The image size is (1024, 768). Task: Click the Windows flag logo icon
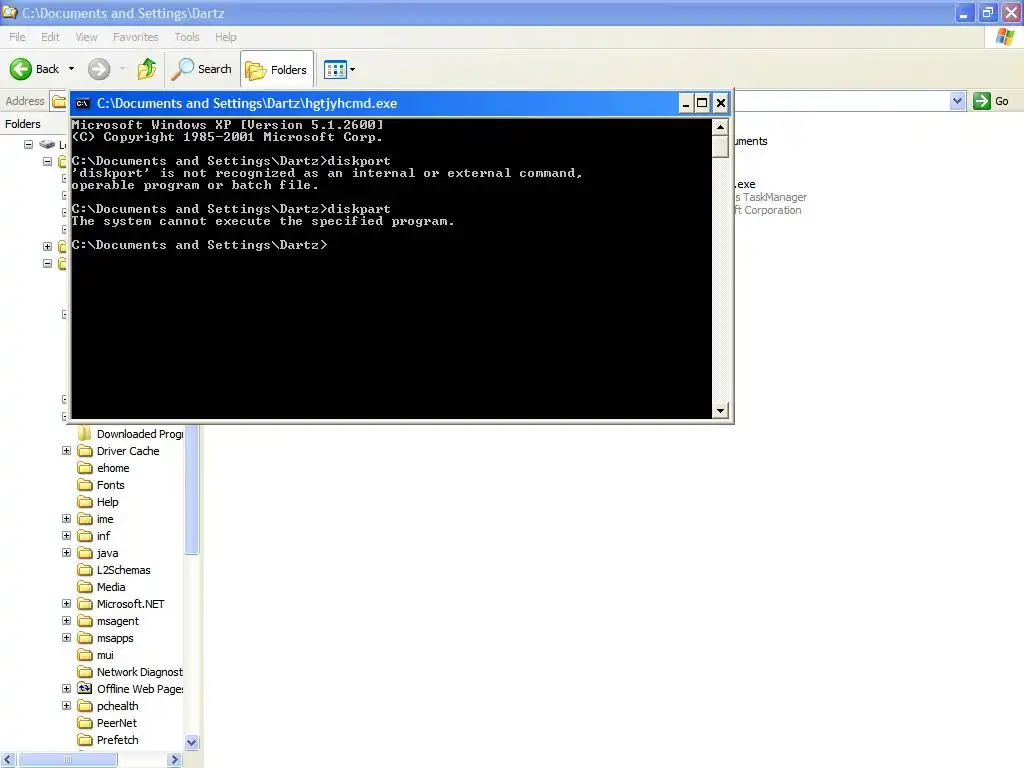click(1005, 37)
